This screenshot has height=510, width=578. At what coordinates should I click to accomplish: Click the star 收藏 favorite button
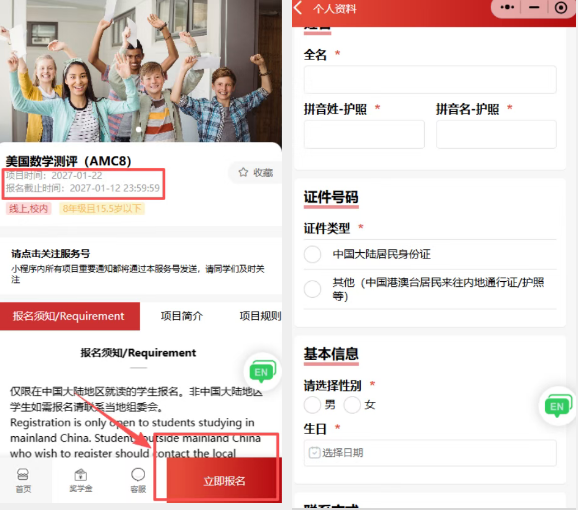(x=255, y=172)
